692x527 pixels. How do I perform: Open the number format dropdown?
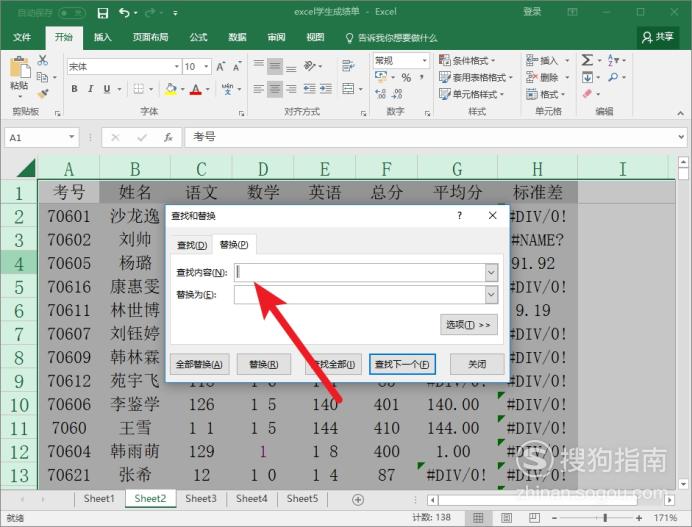pyautogui.click(x=424, y=60)
